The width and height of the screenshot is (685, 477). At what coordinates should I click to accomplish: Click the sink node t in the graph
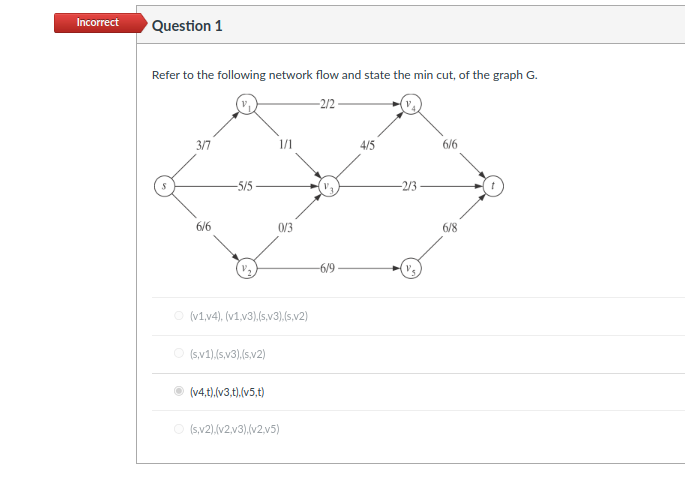coord(493,186)
